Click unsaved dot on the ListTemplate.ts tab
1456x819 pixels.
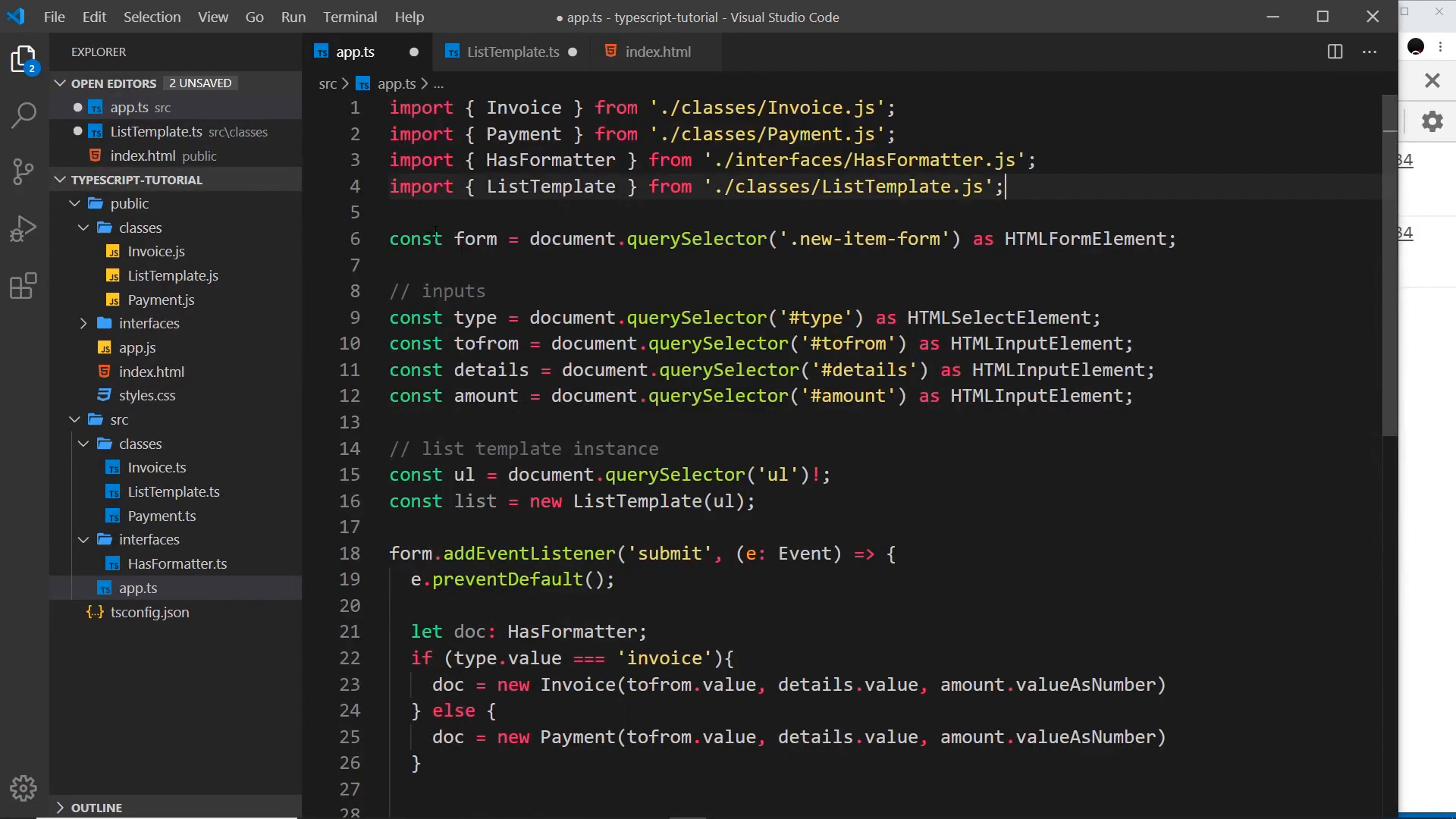573,52
